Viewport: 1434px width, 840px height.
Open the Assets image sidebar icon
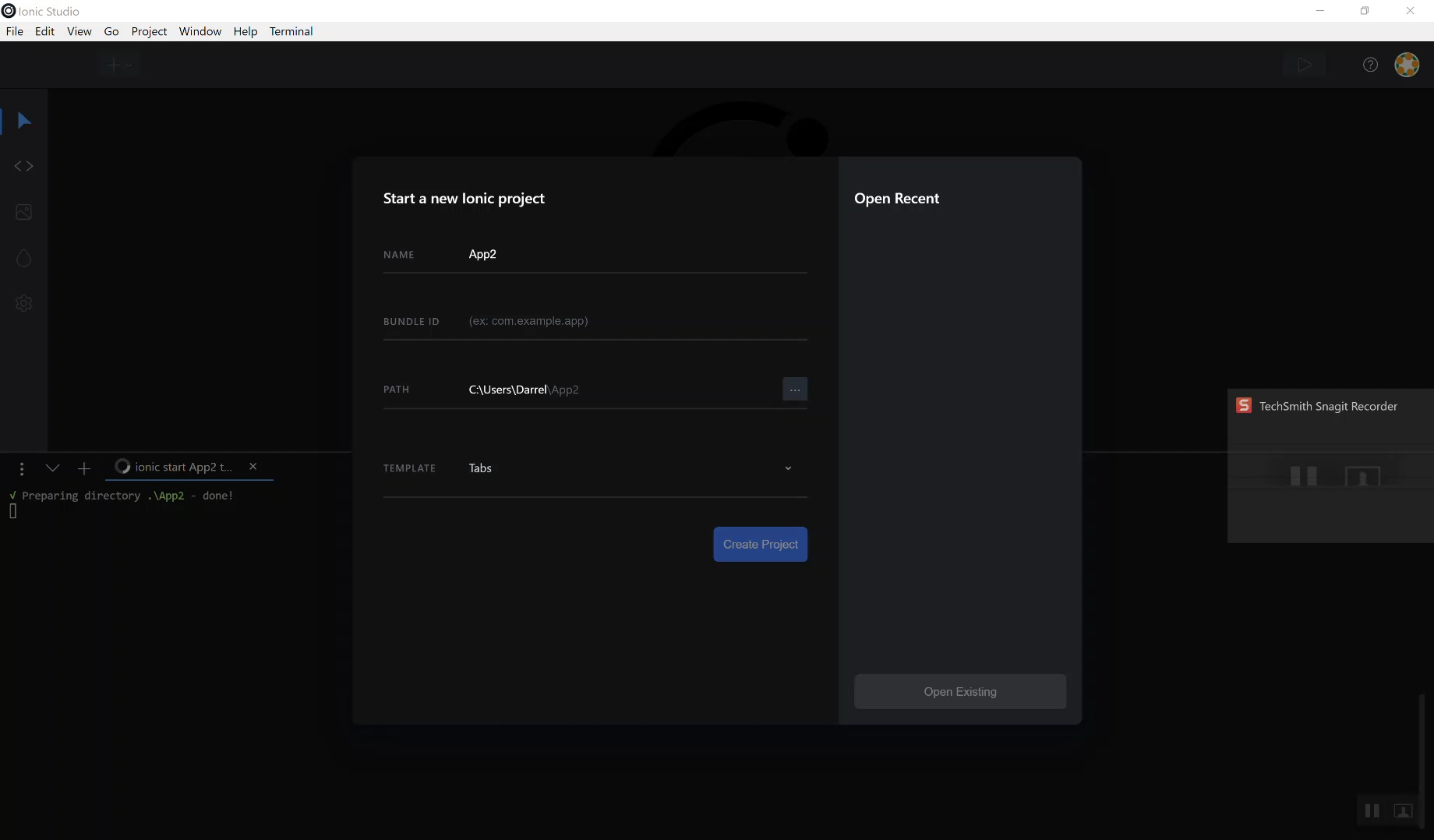(x=23, y=212)
